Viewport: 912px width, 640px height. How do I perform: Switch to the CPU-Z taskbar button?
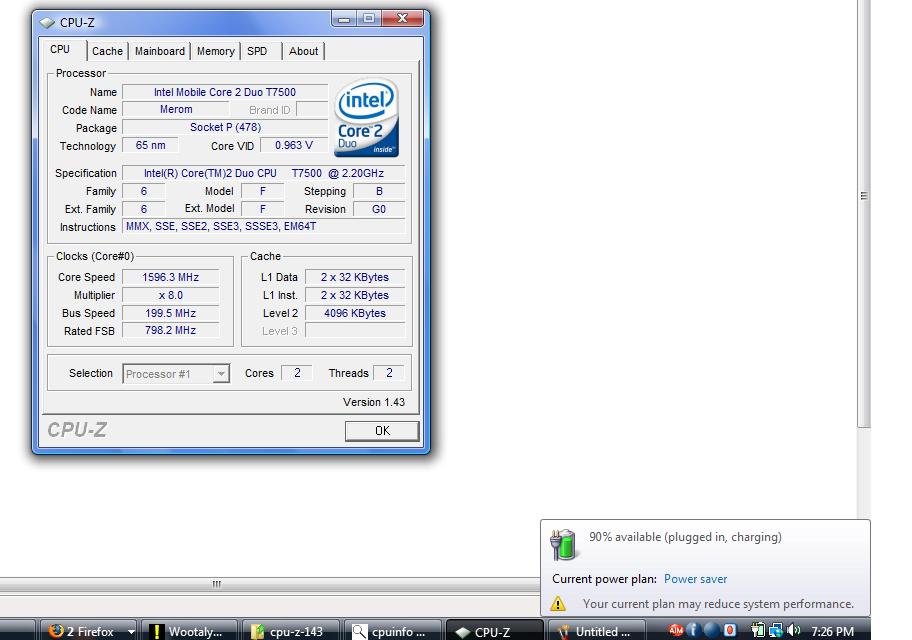point(494,631)
